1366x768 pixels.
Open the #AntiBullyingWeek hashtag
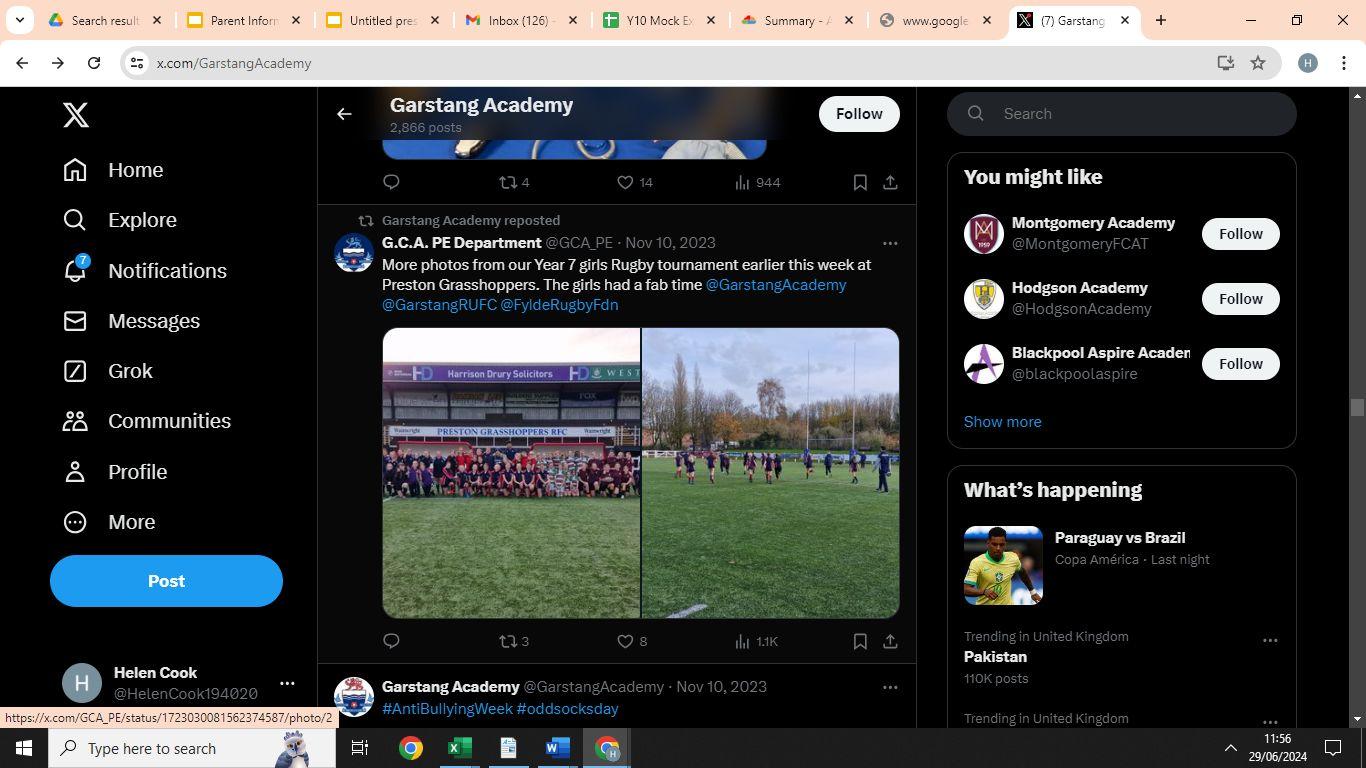(x=447, y=709)
